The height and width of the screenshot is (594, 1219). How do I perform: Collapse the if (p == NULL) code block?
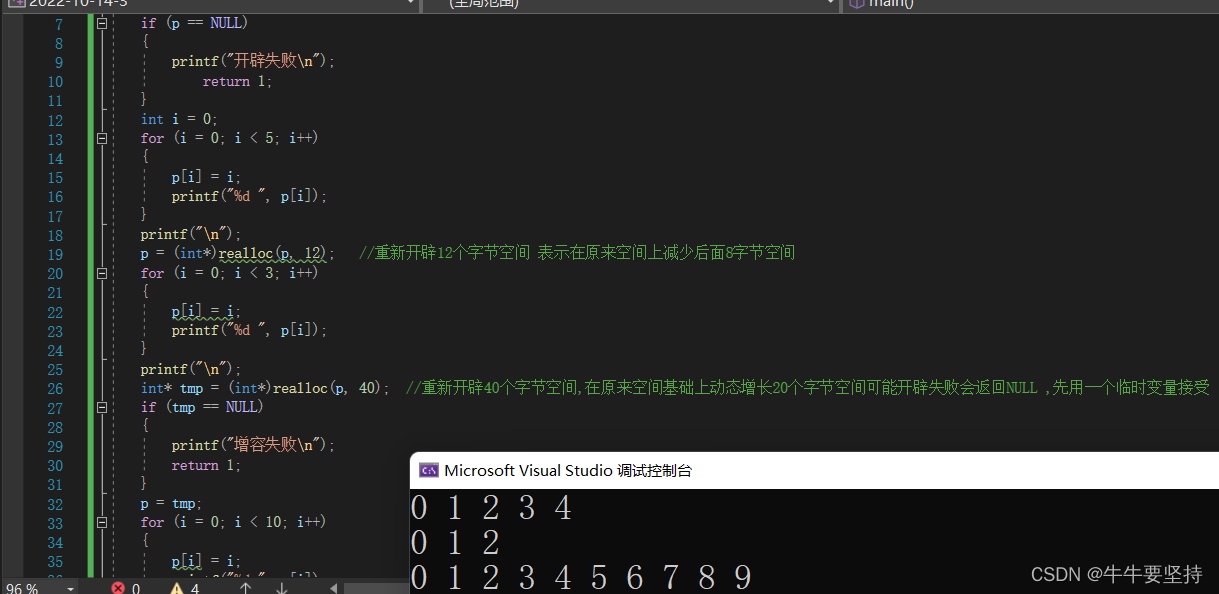(x=101, y=22)
